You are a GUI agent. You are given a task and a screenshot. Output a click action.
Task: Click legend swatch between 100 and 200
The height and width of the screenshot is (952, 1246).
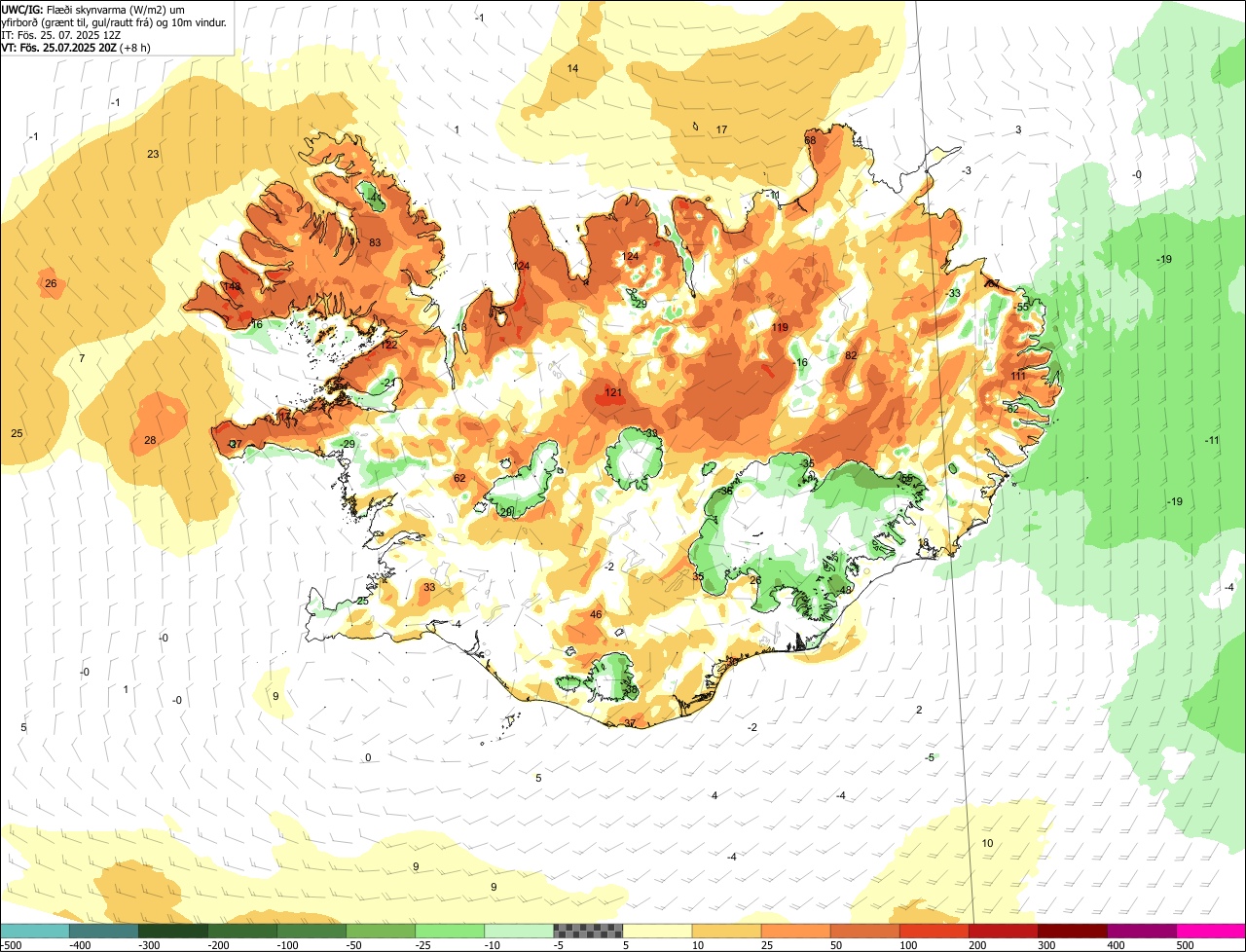pyautogui.click(x=934, y=931)
